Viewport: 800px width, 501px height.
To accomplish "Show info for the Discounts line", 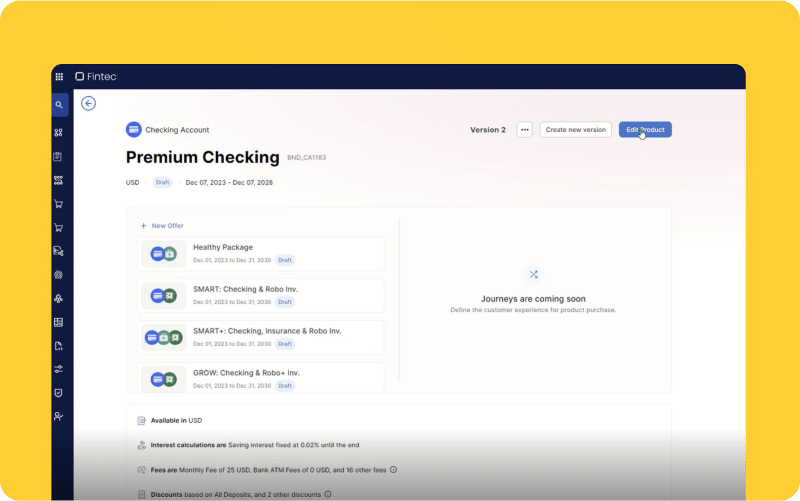I will click(x=328, y=494).
